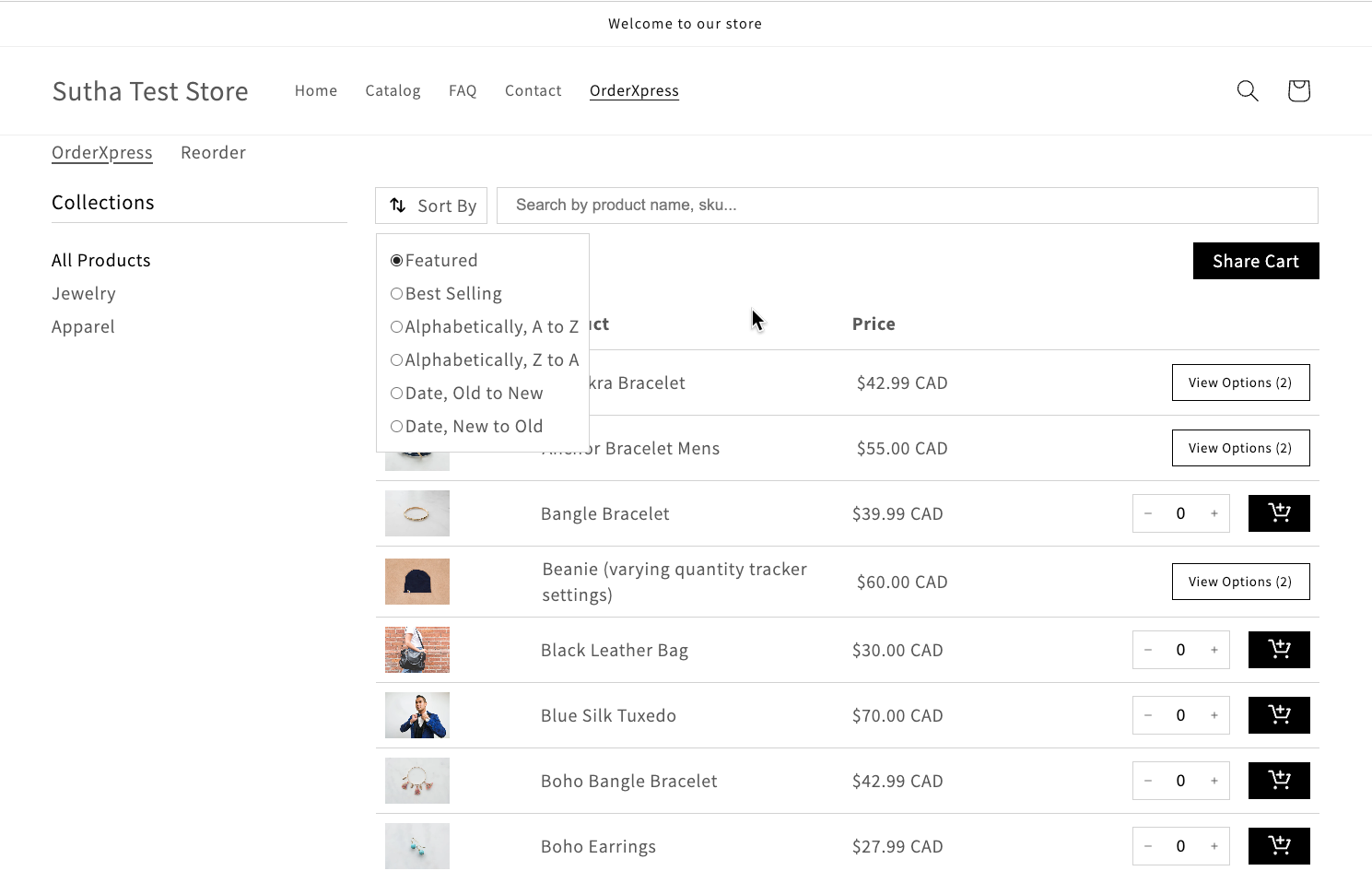
Task: Open the store search icon
Action: (1247, 90)
